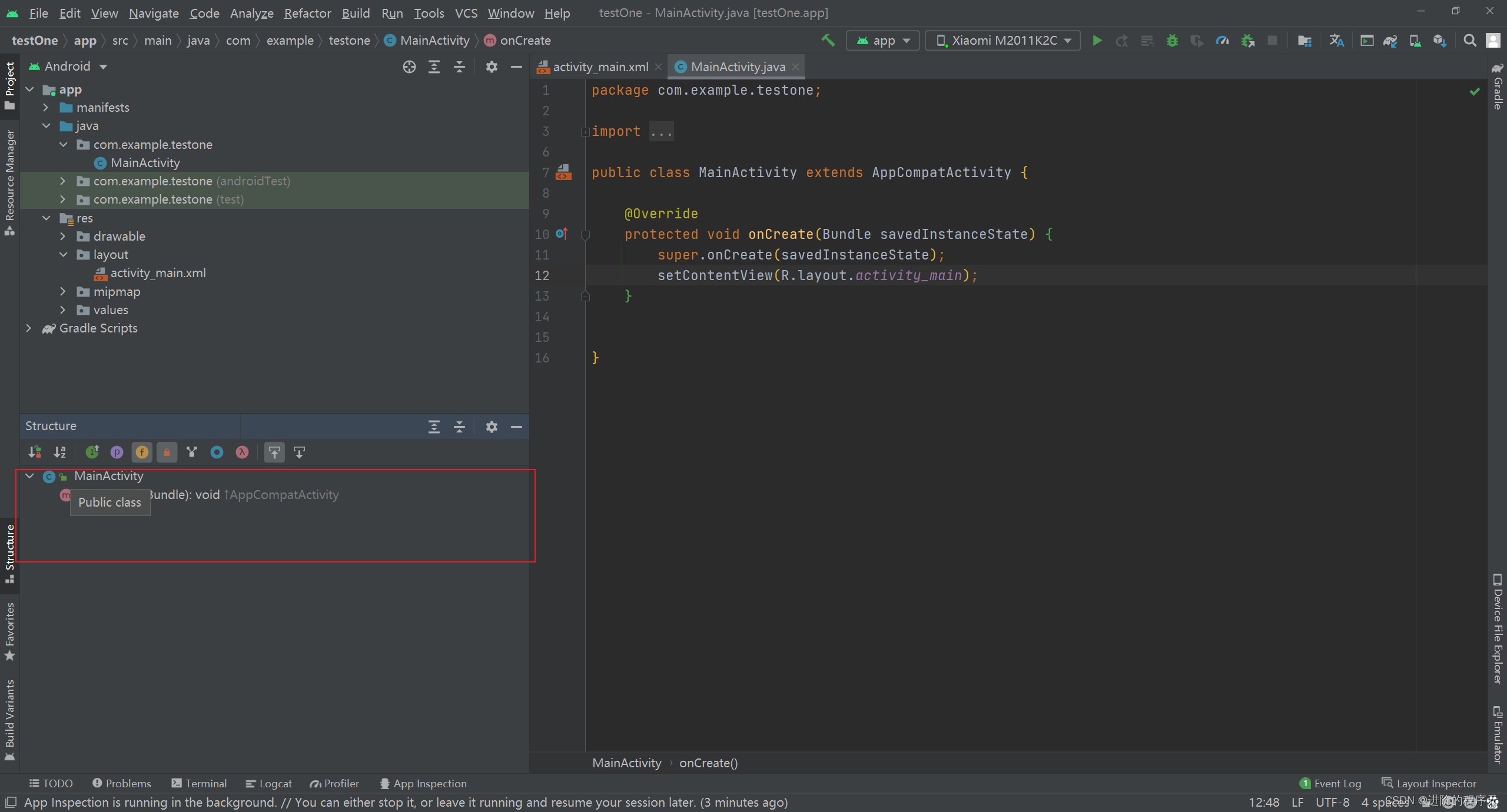Open the VCS menu
The width and height of the screenshot is (1507, 812).
(466, 13)
